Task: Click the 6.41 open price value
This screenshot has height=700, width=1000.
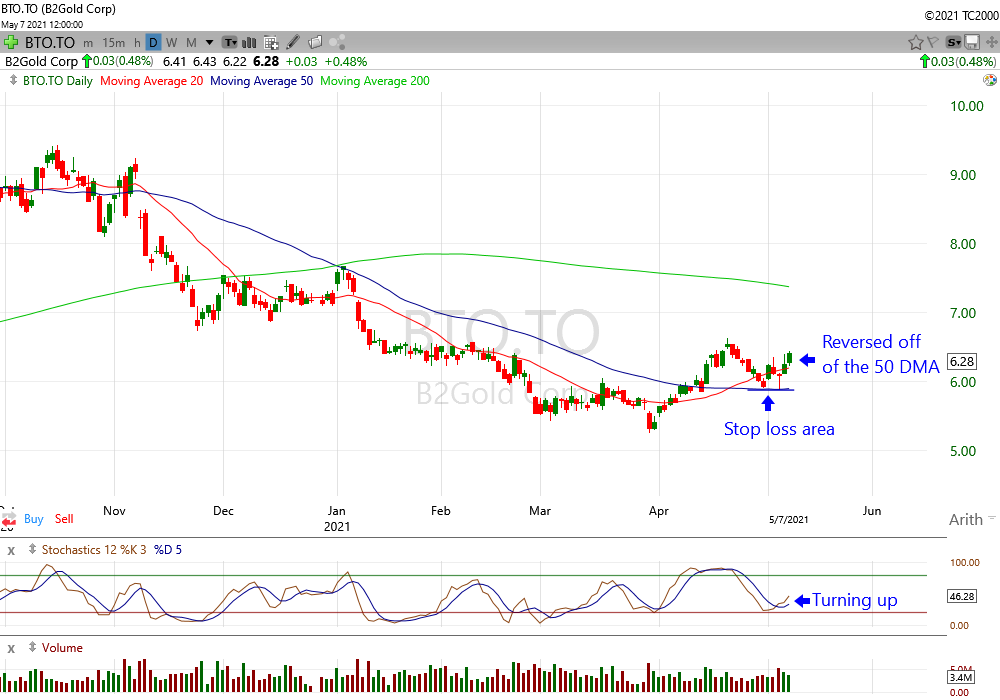Action: [174, 62]
